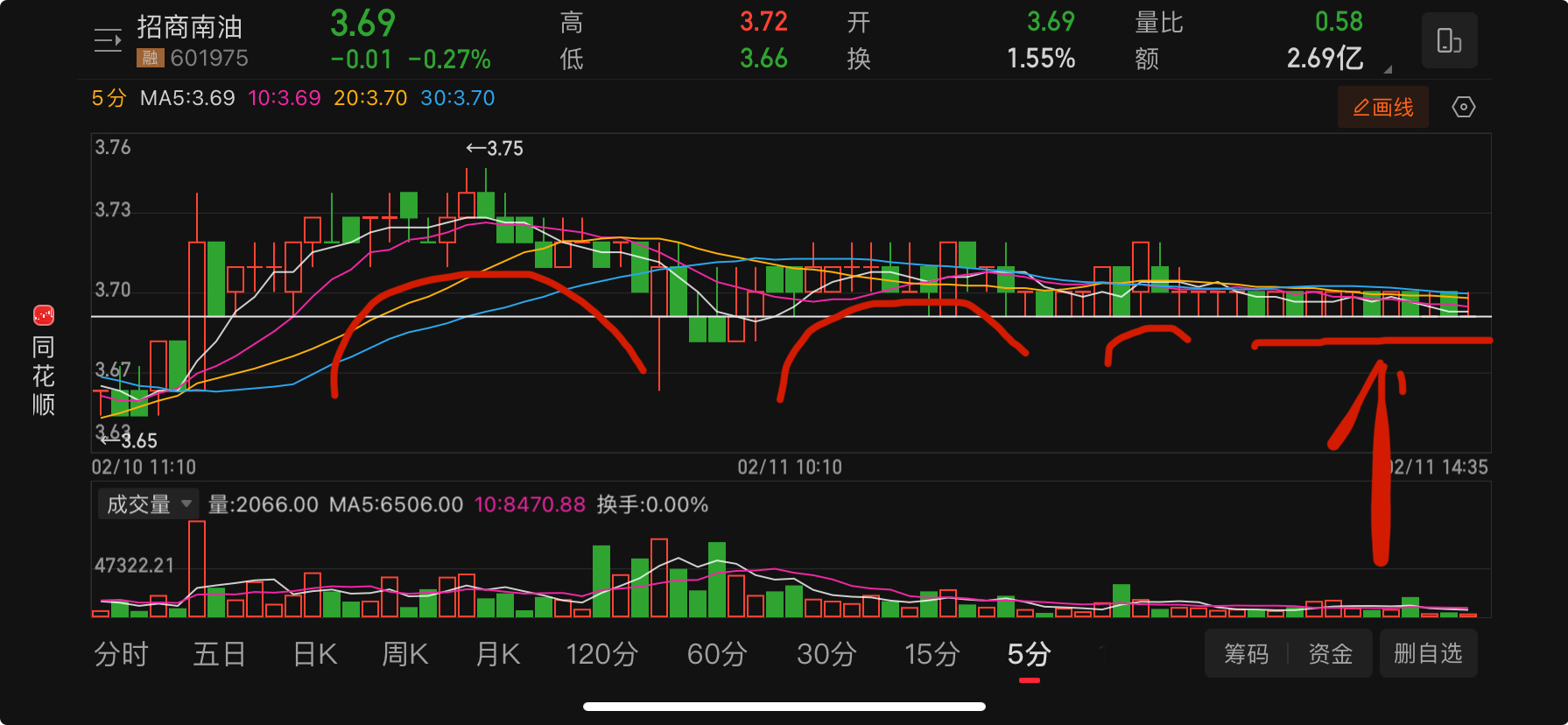Tap the low price 3.66
Image resolution: width=1568 pixels, height=725 pixels.
(x=763, y=59)
